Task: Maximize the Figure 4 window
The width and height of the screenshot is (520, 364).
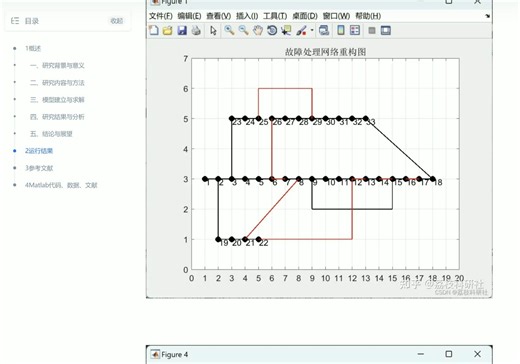Action: point(449,354)
